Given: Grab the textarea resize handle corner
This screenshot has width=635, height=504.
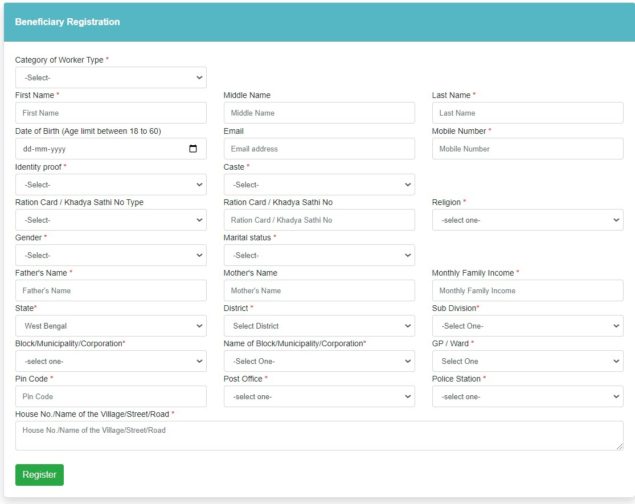Looking at the screenshot, I should pos(619,446).
